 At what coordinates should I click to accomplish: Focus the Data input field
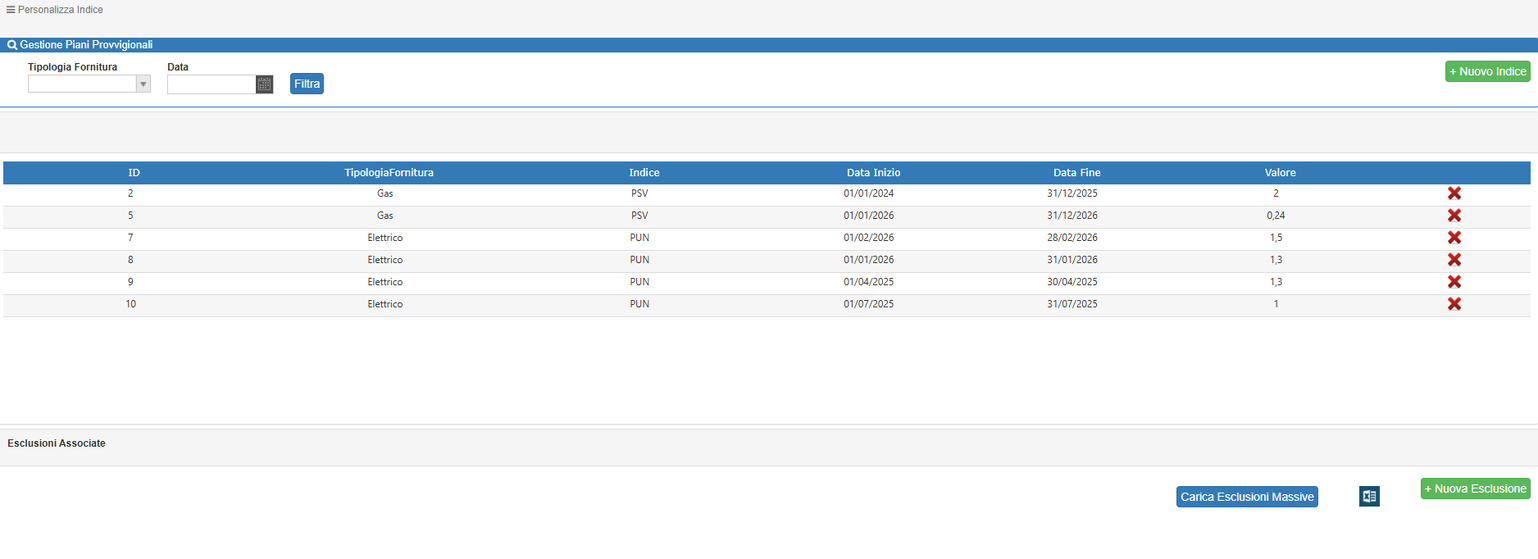211,84
